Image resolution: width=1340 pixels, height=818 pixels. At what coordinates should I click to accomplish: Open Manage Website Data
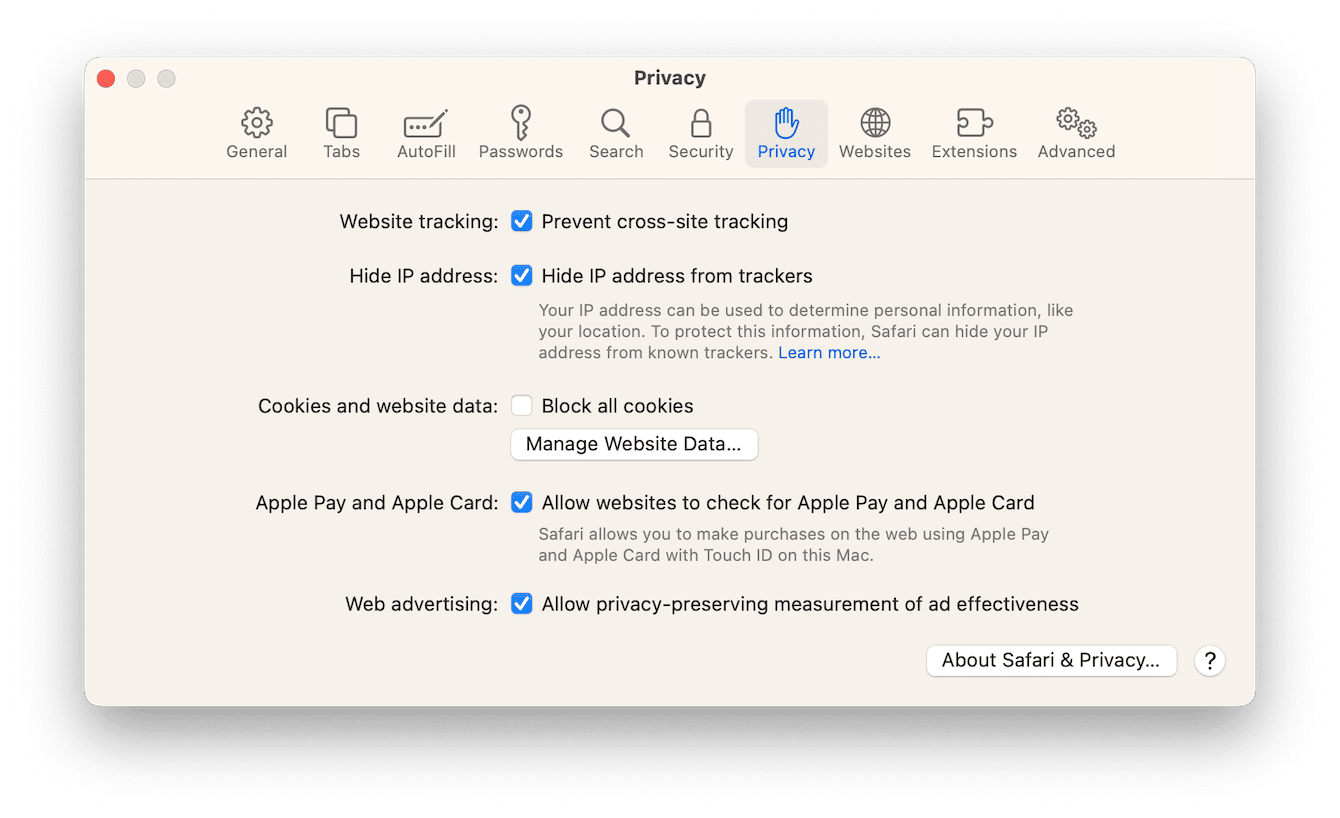(x=633, y=444)
